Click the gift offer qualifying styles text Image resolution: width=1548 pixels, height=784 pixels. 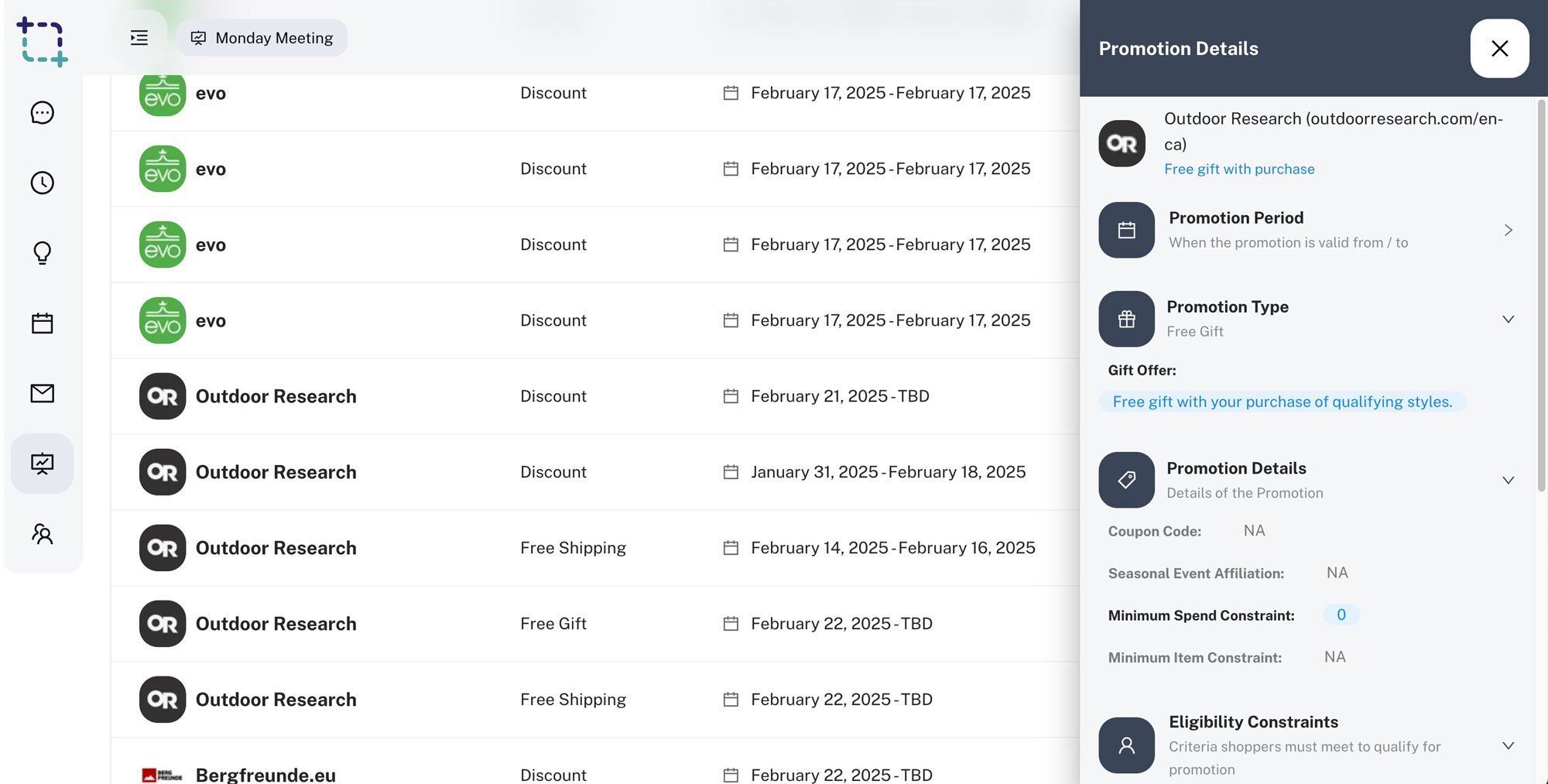click(x=1283, y=402)
